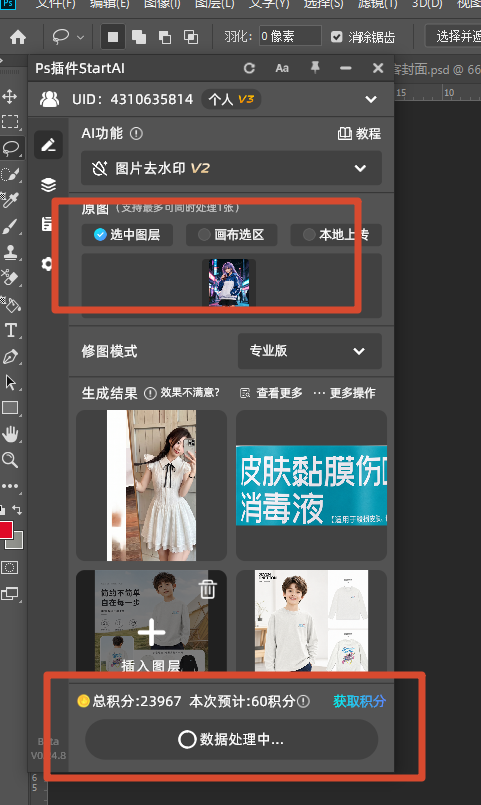Choose Intersect with selection mode
This screenshot has width=481, height=805.
tap(191, 37)
